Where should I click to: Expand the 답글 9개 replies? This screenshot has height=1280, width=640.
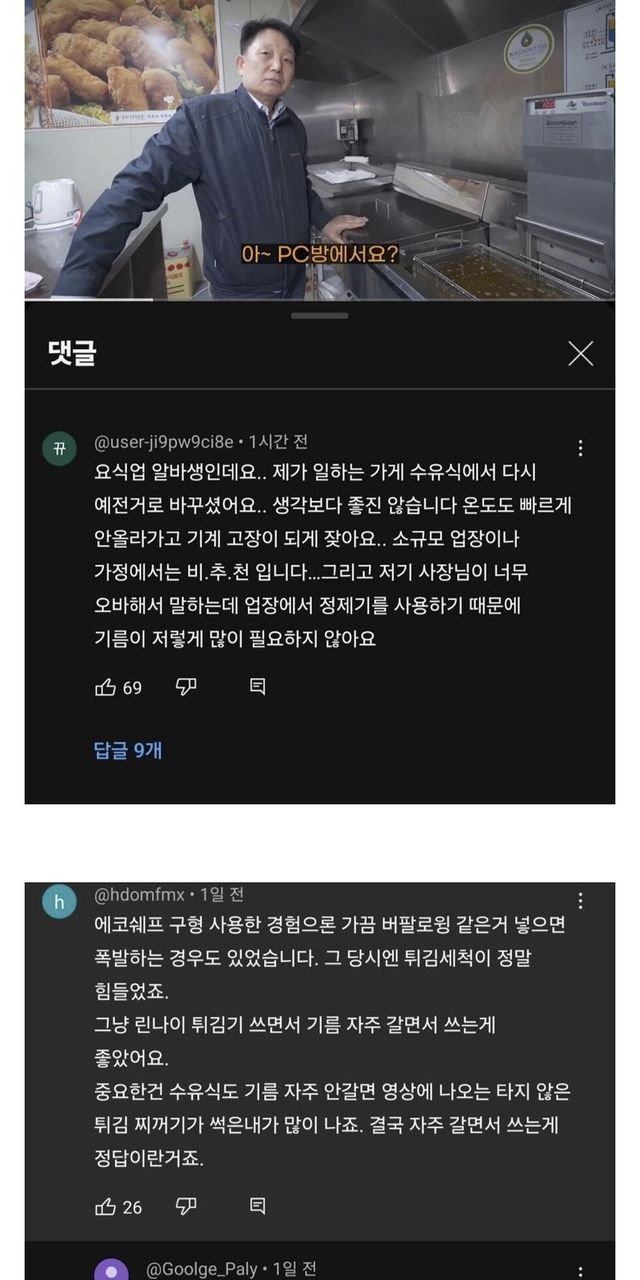pyautogui.click(x=128, y=750)
